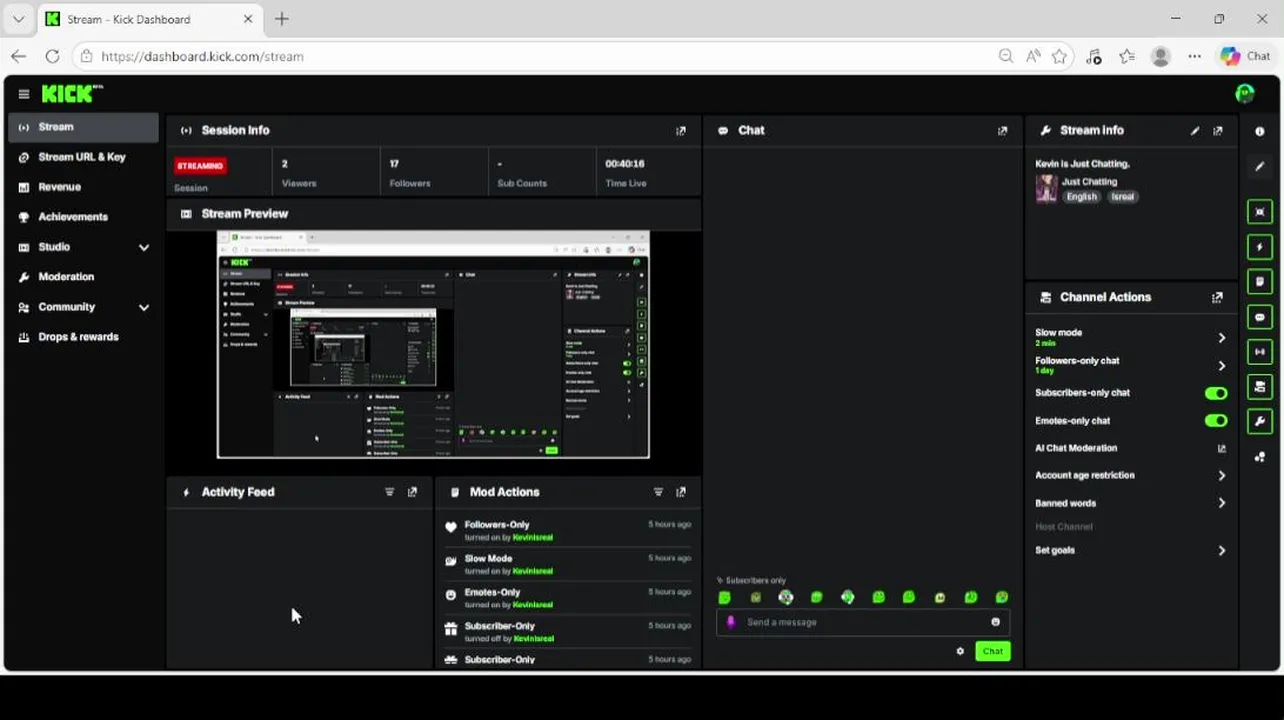This screenshot has height=720, width=1284.
Task: Pop out the Stream Info panel
Action: 1217,130
